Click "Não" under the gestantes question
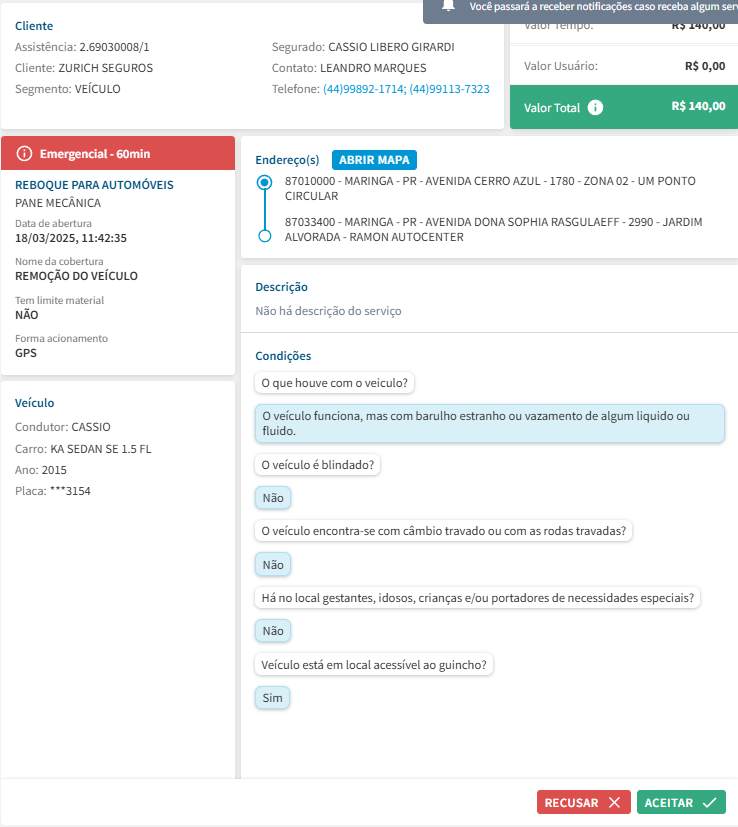 point(273,631)
